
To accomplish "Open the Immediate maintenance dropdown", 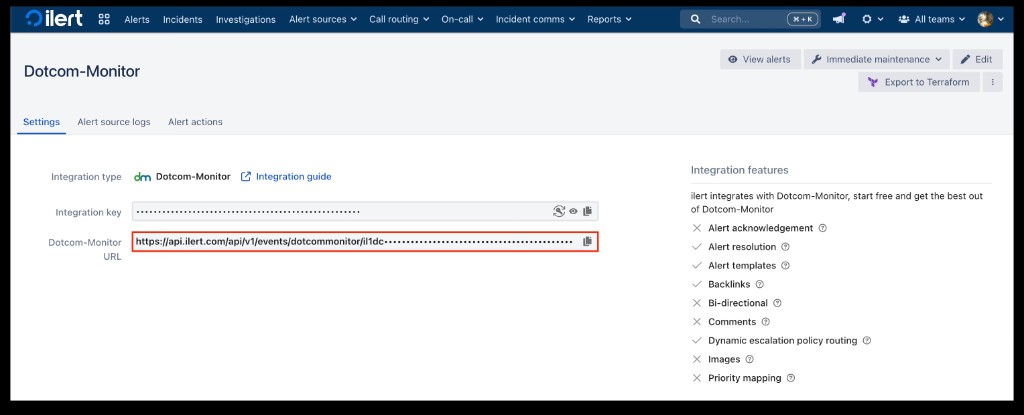I will 876,59.
